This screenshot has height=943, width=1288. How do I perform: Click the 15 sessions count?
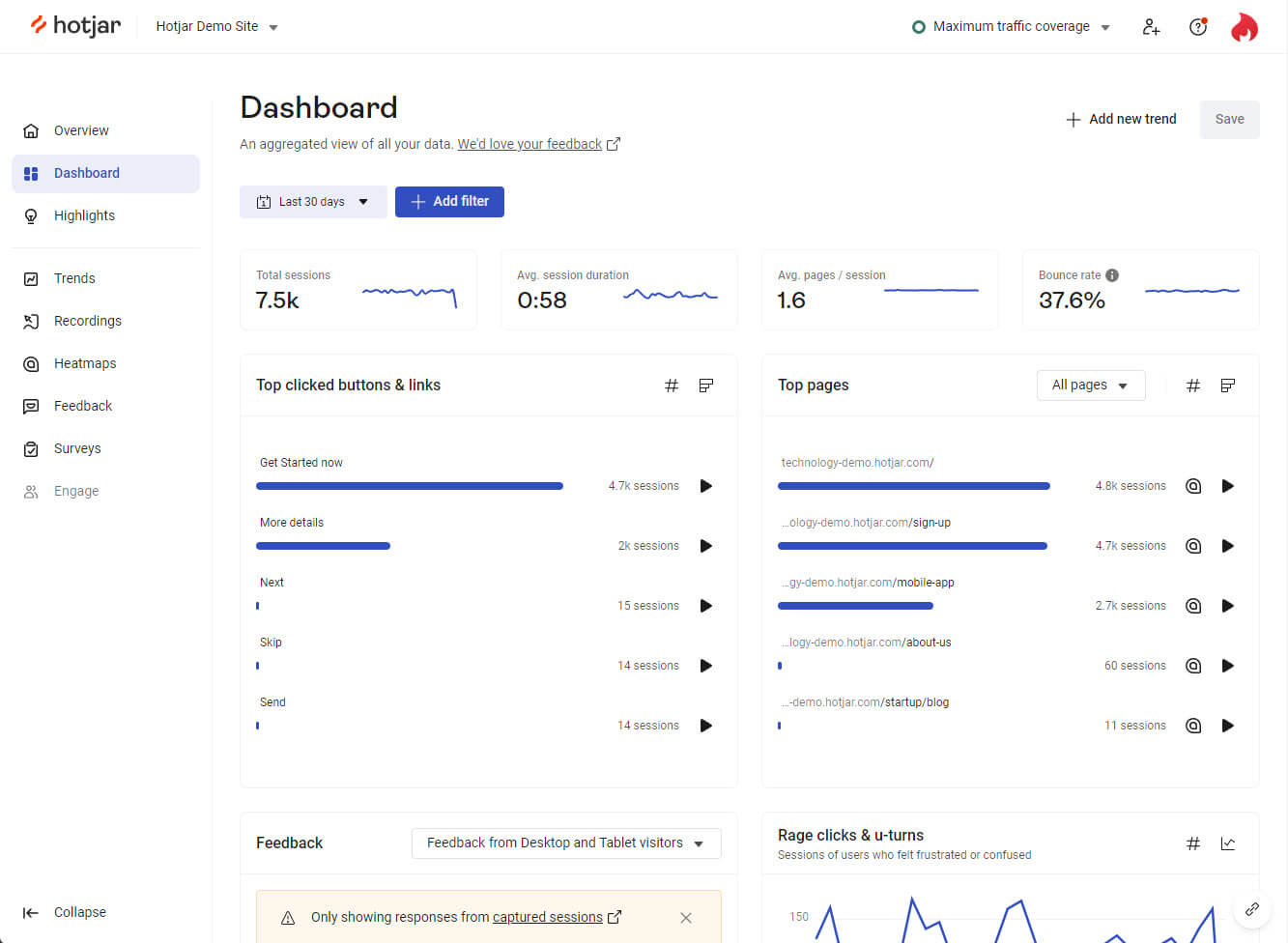point(648,606)
